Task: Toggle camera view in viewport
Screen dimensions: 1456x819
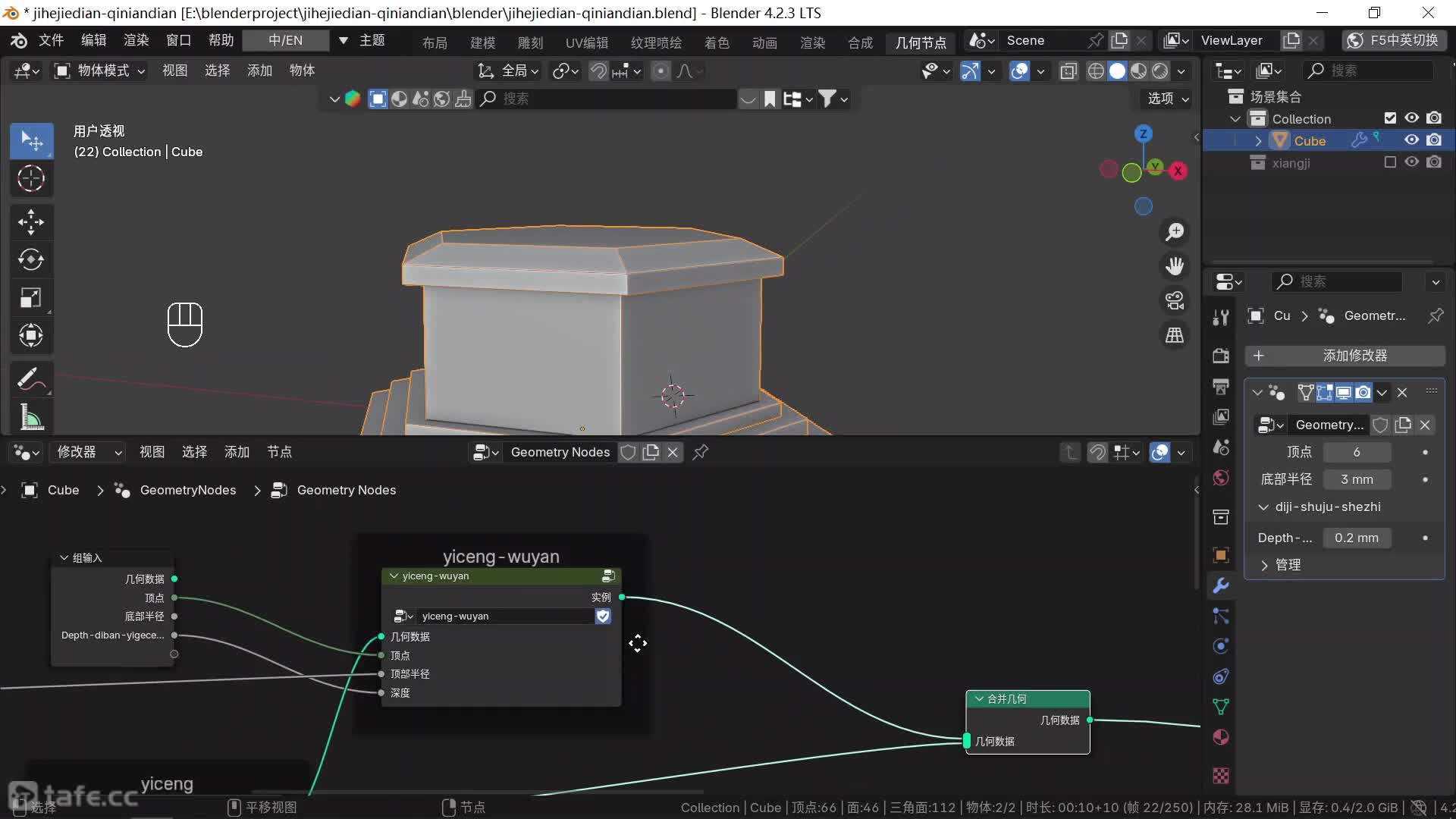Action: coord(1175,300)
